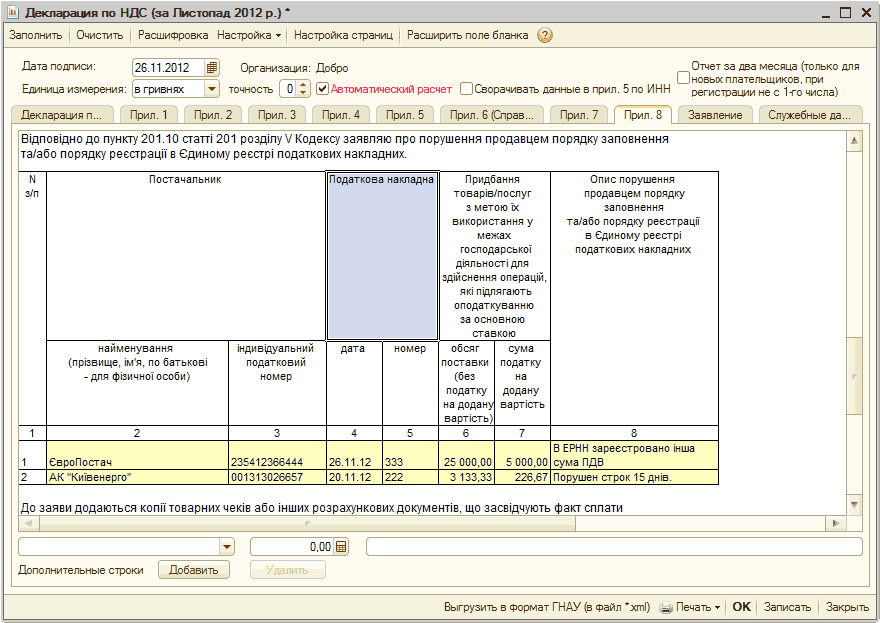Click Заполнить in the toolbar
The image size is (880, 623).
[35, 35]
